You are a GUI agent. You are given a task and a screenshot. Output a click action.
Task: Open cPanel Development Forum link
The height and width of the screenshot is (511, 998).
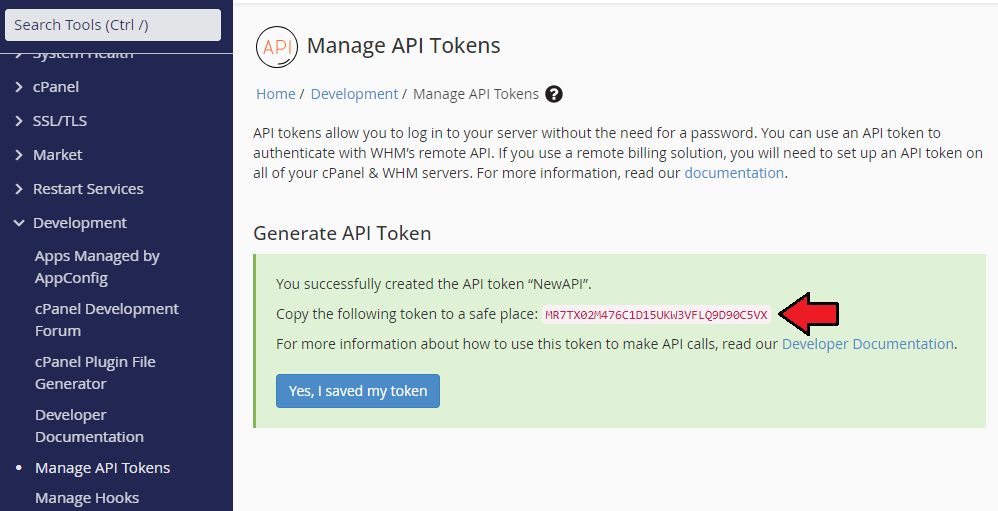tap(107, 320)
